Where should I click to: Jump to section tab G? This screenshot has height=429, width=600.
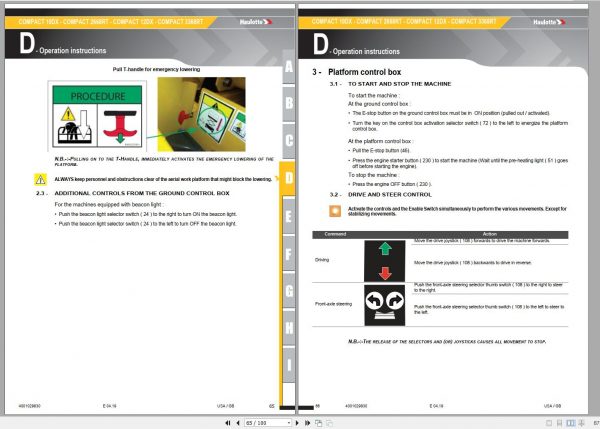pyautogui.click(x=289, y=291)
